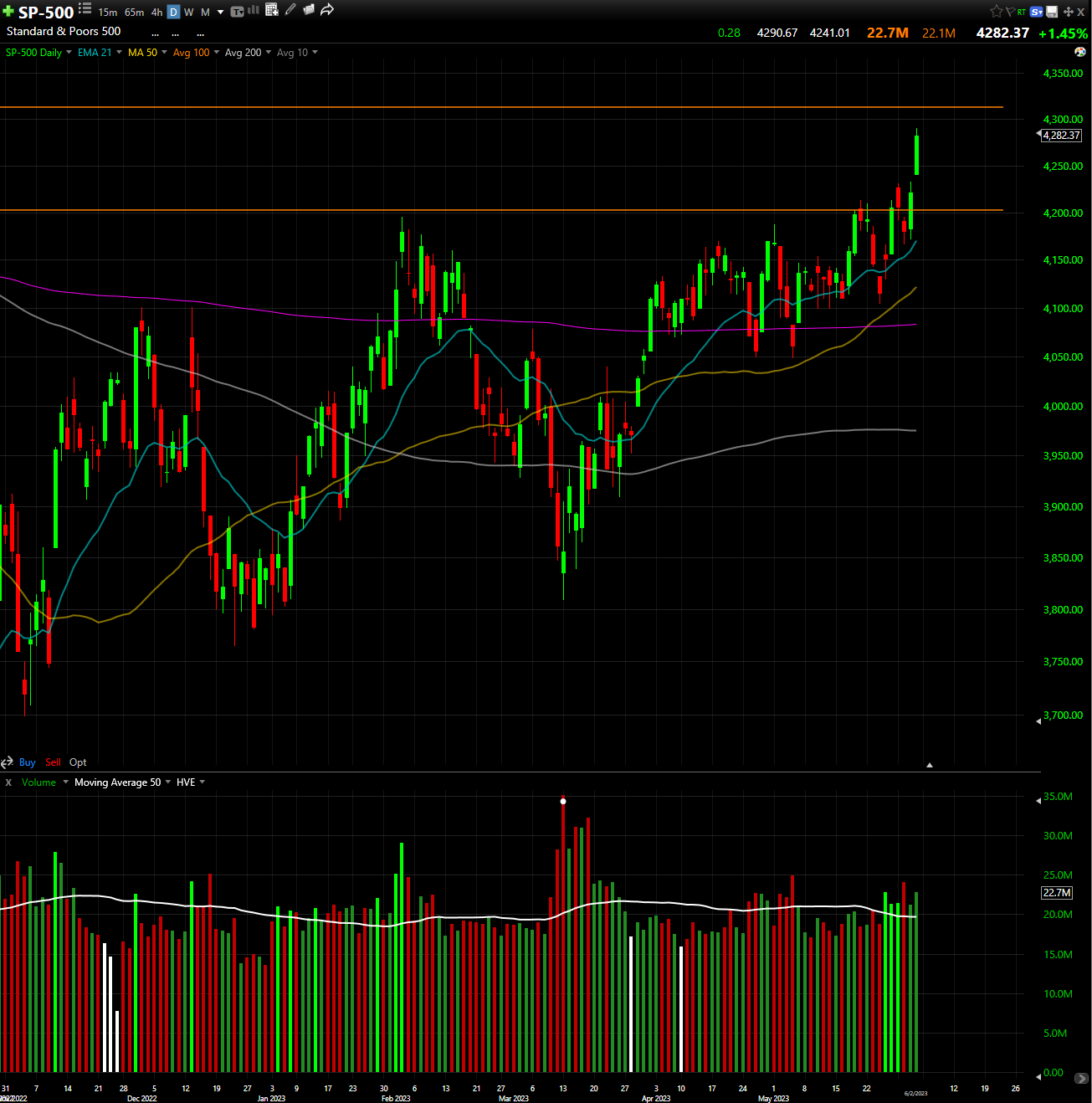Click the SP-500 ticker symbol
Image resolution: width=1092 pixels, height=1103 pixels.
[46, 13]
